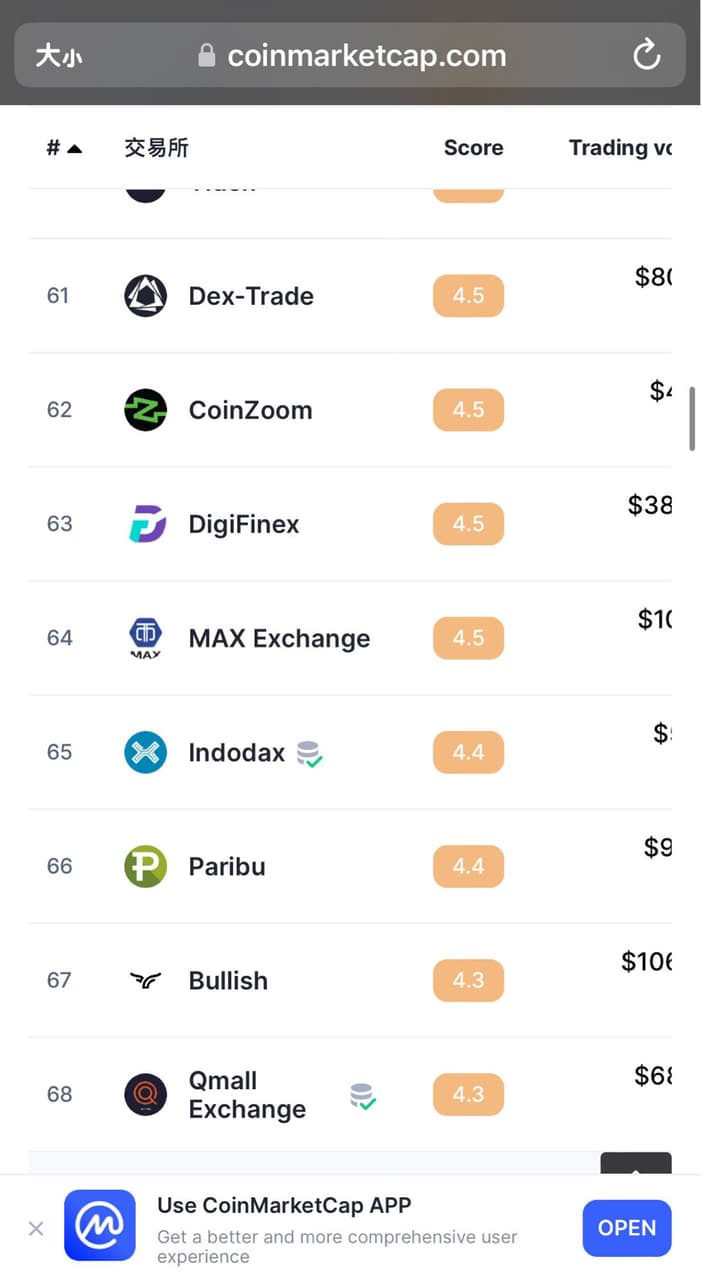Click the Bullish logo icon
The width and height of the screenshot is (701, 1280).
tap(146, 980)
